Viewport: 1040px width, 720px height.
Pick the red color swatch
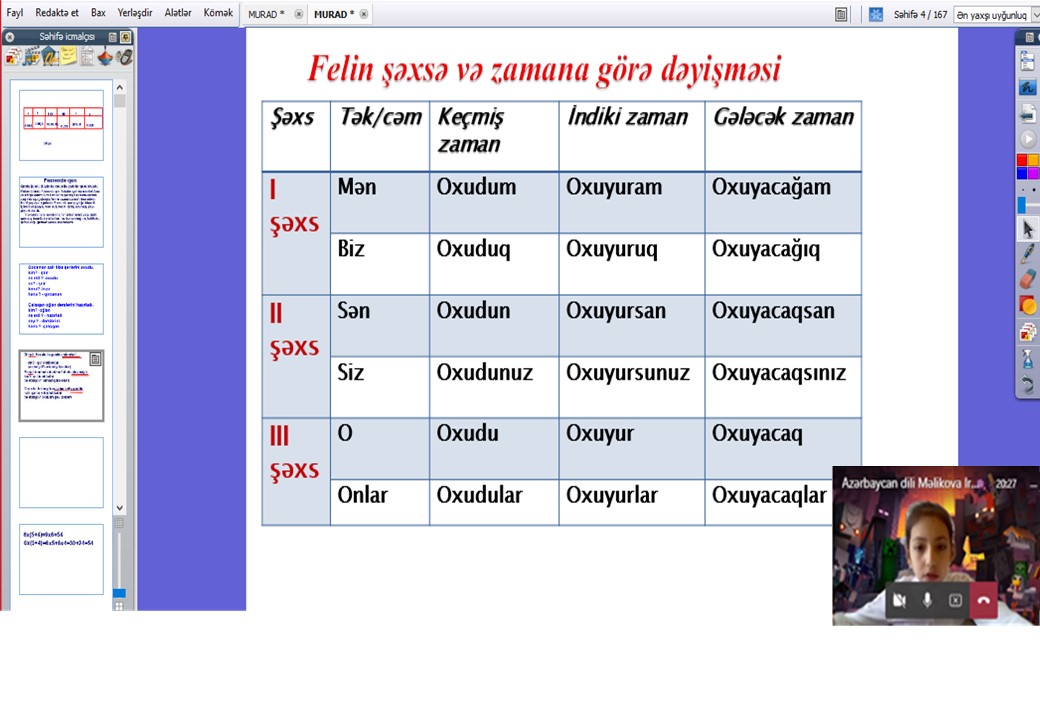pos(1022,160)
